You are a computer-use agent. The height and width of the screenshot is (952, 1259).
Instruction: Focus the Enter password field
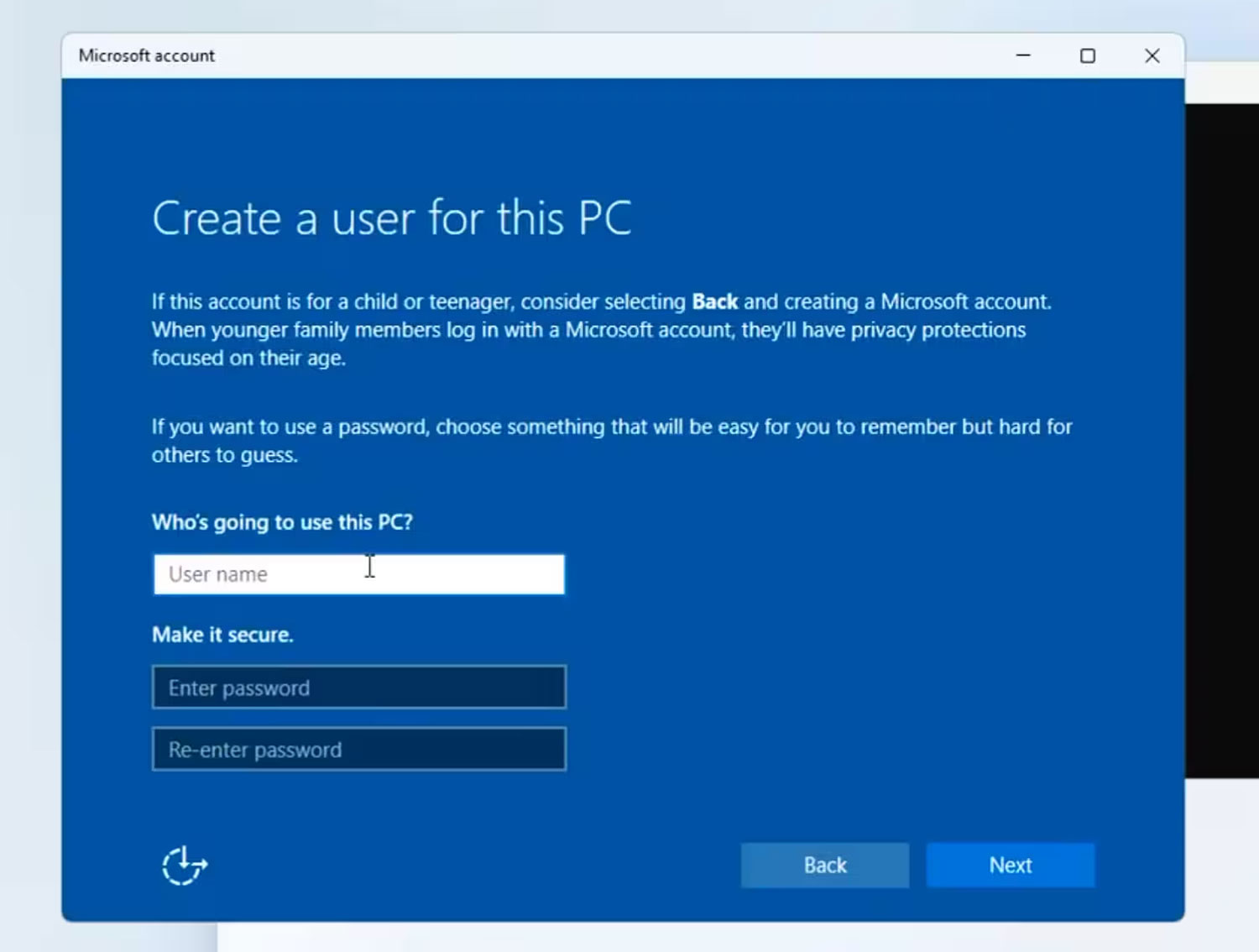359,688
